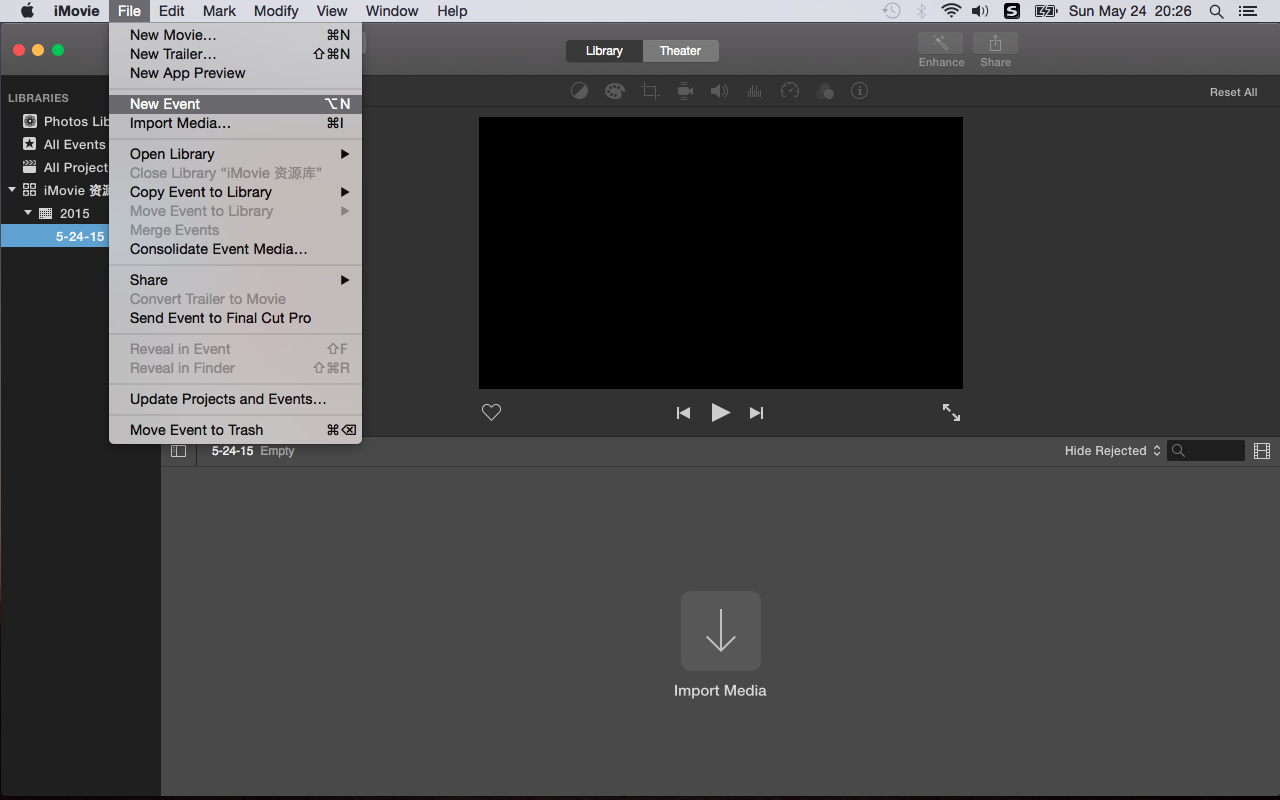
Task: Choose Send Event to Final Cut Pro
Action: tap(235, 318)
